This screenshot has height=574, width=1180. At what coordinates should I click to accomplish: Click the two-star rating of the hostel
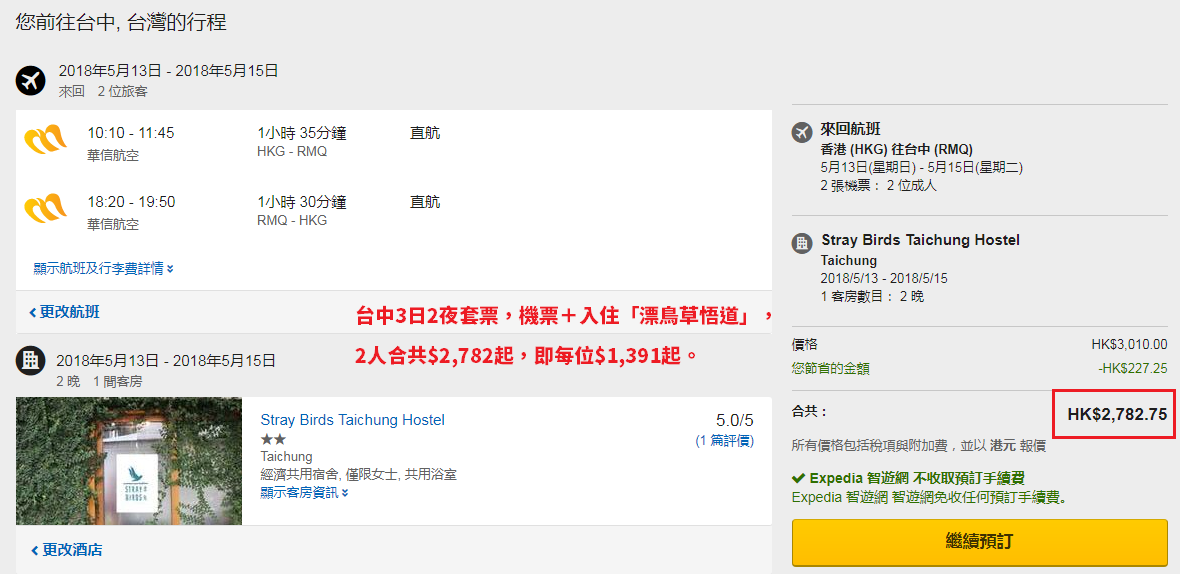click(x=273, y=439)
